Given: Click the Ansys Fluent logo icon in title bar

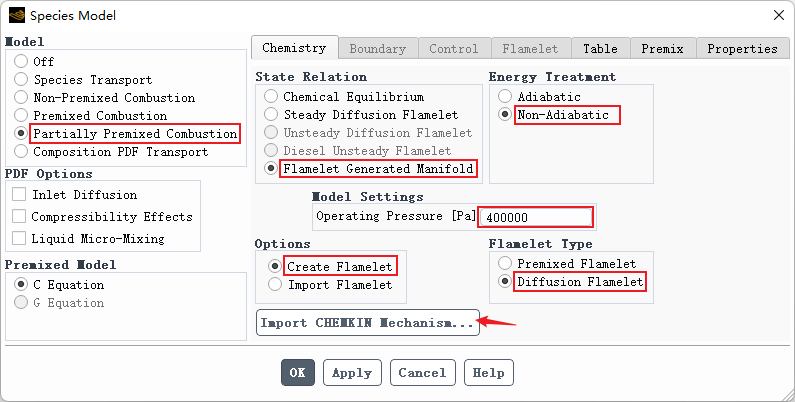Looking at the screenshot, I should 16,15.
